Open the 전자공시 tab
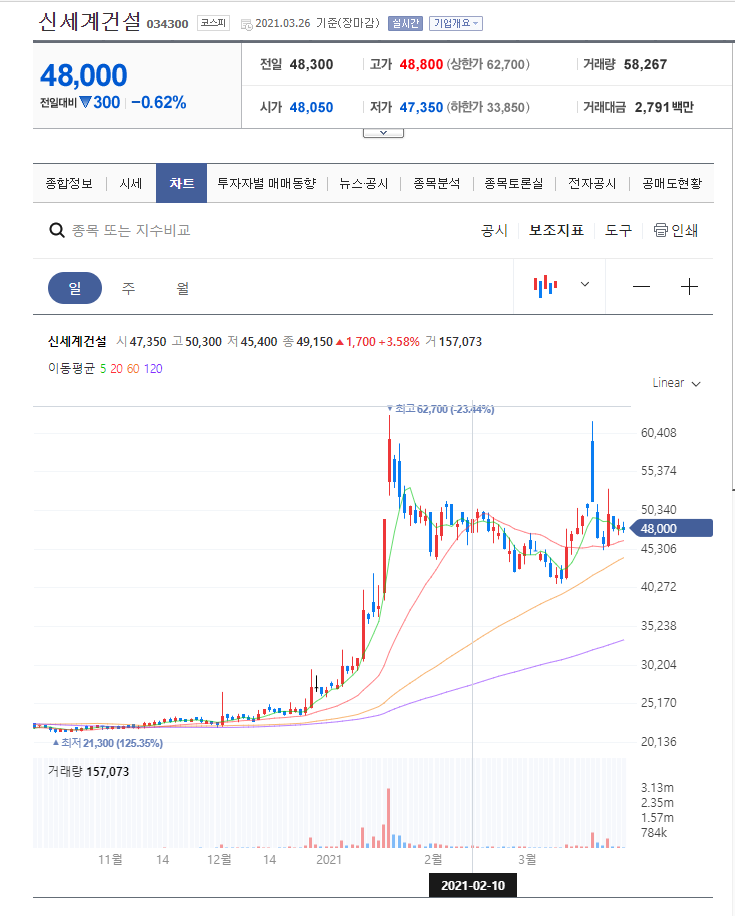Viewport: 735px width, 916px height. (592, 183)
